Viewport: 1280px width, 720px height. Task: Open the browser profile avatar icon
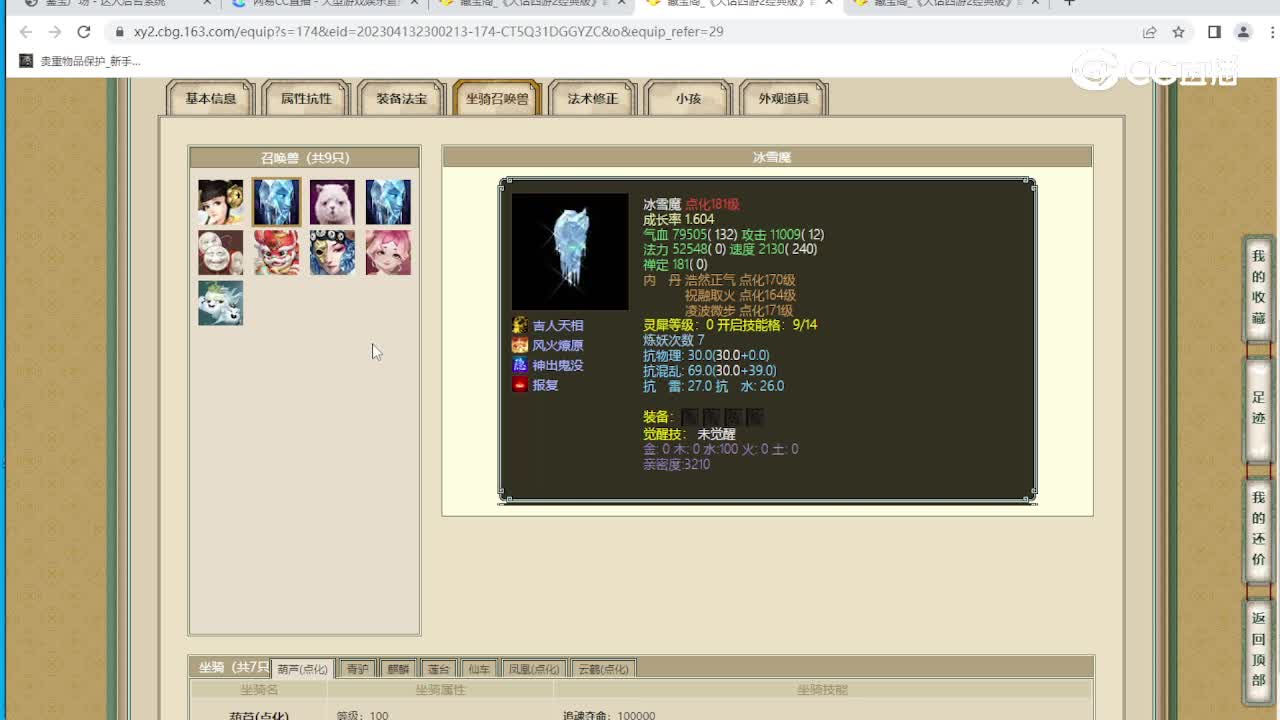1243,32
